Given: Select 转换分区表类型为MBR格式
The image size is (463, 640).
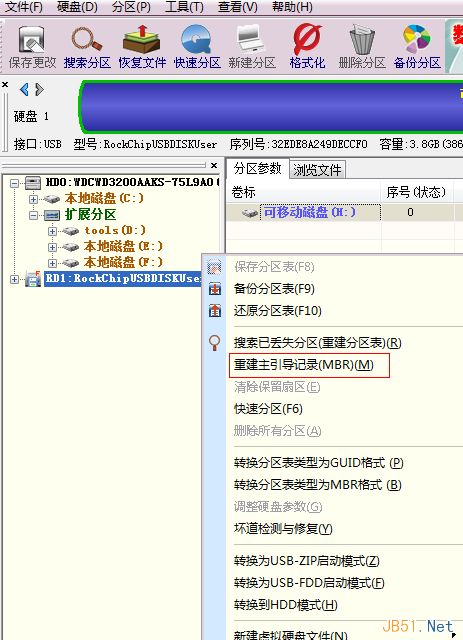Looking at the screenshot, I should (x=318, y=485).
